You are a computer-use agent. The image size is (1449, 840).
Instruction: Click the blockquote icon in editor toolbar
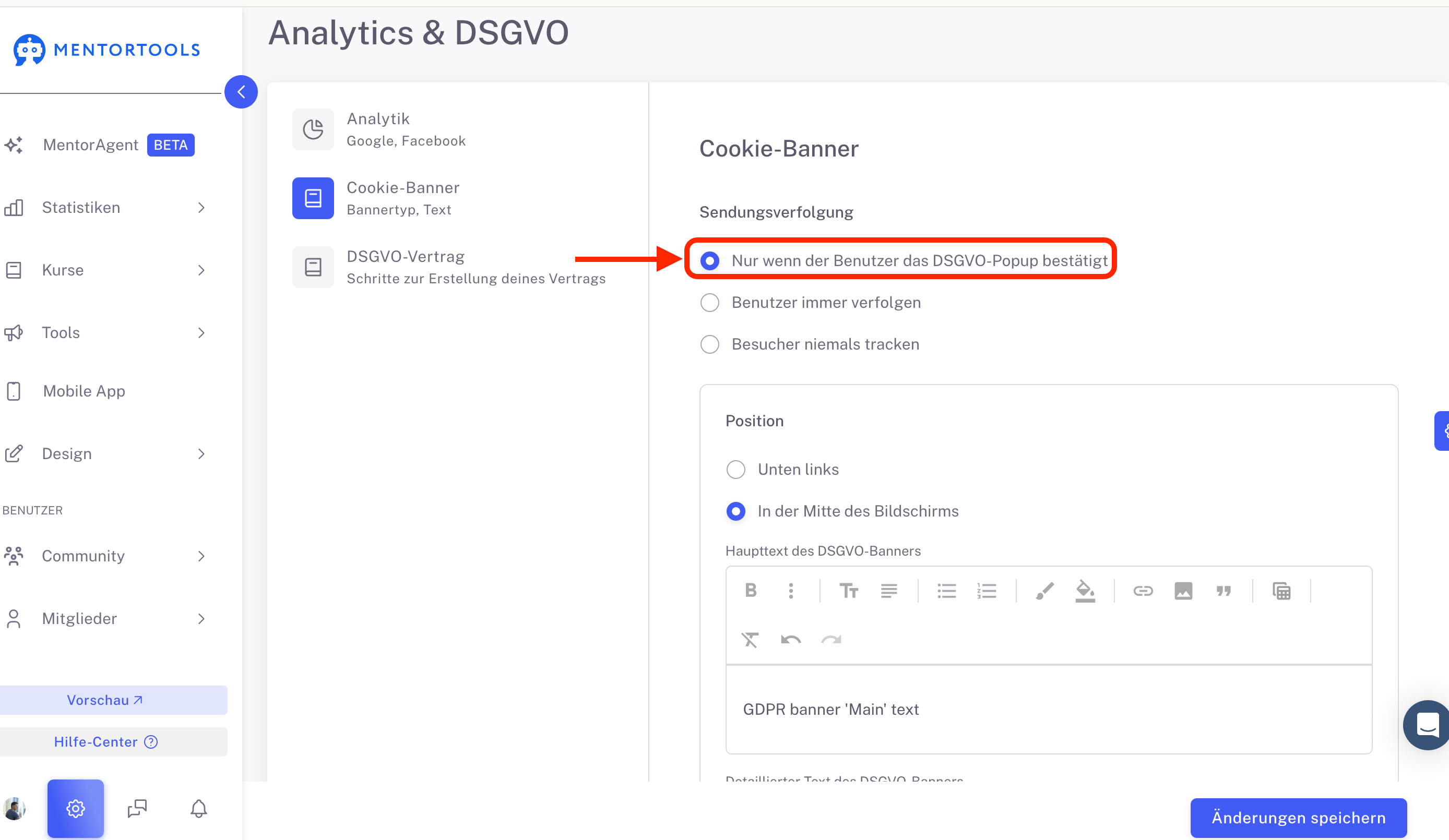1224,591
